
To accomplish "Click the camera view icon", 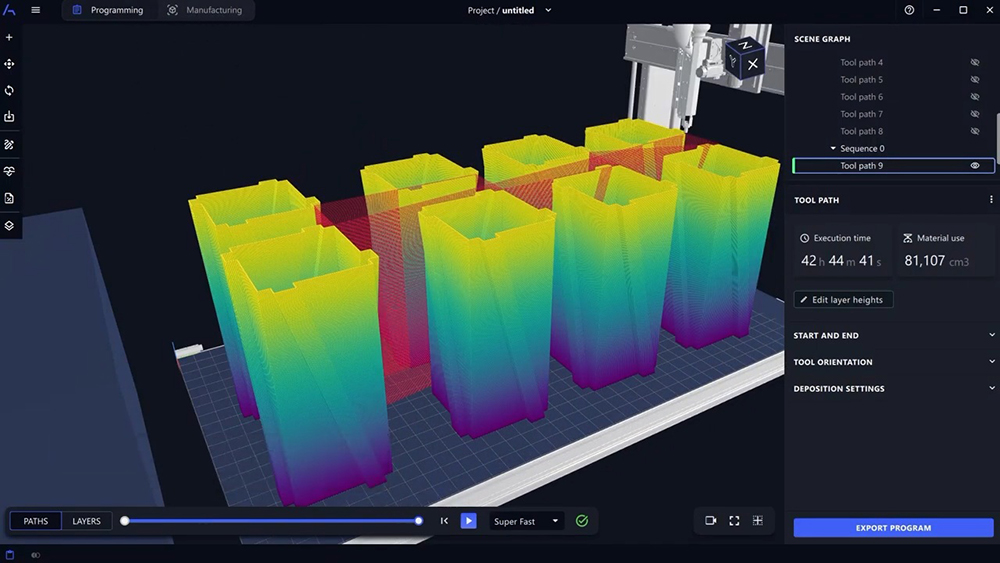I will (x=711, y=521).
